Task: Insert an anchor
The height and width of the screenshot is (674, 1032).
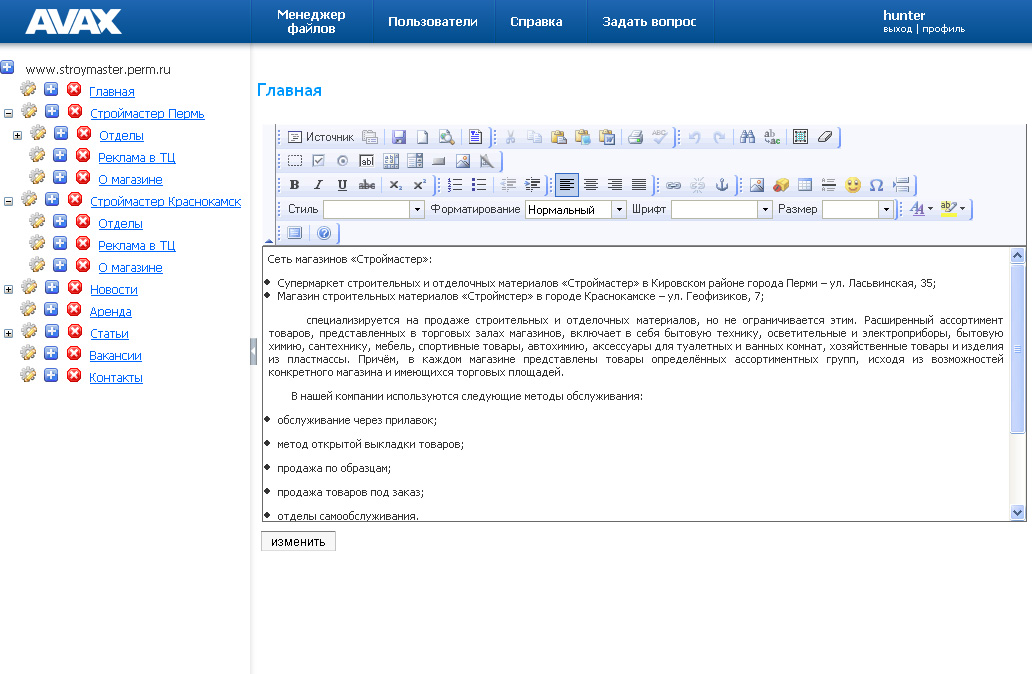Action: click(x=722, y=185)
